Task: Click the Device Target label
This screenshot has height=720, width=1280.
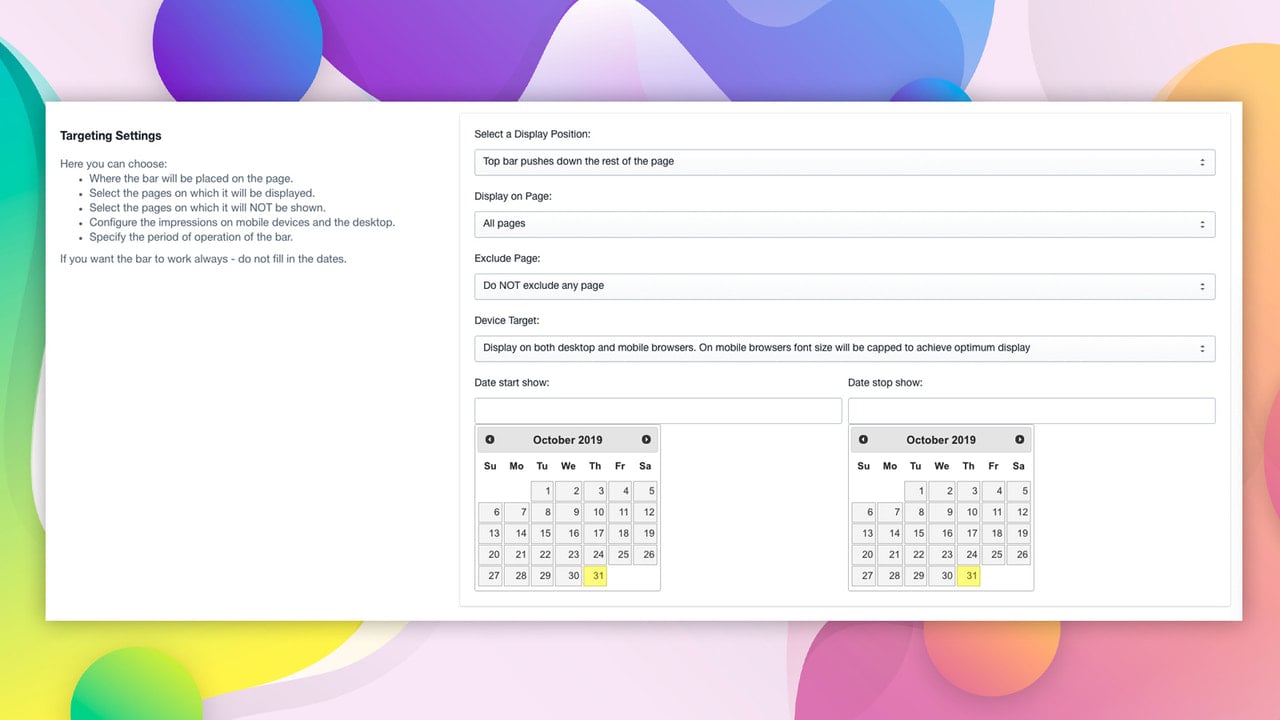Action: pos(507,321)
